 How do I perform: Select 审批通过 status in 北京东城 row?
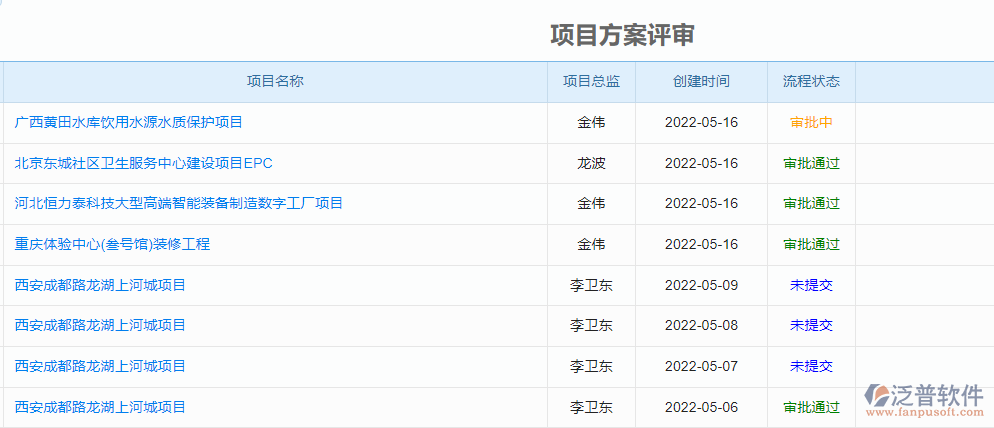click(x=811, y=163)
